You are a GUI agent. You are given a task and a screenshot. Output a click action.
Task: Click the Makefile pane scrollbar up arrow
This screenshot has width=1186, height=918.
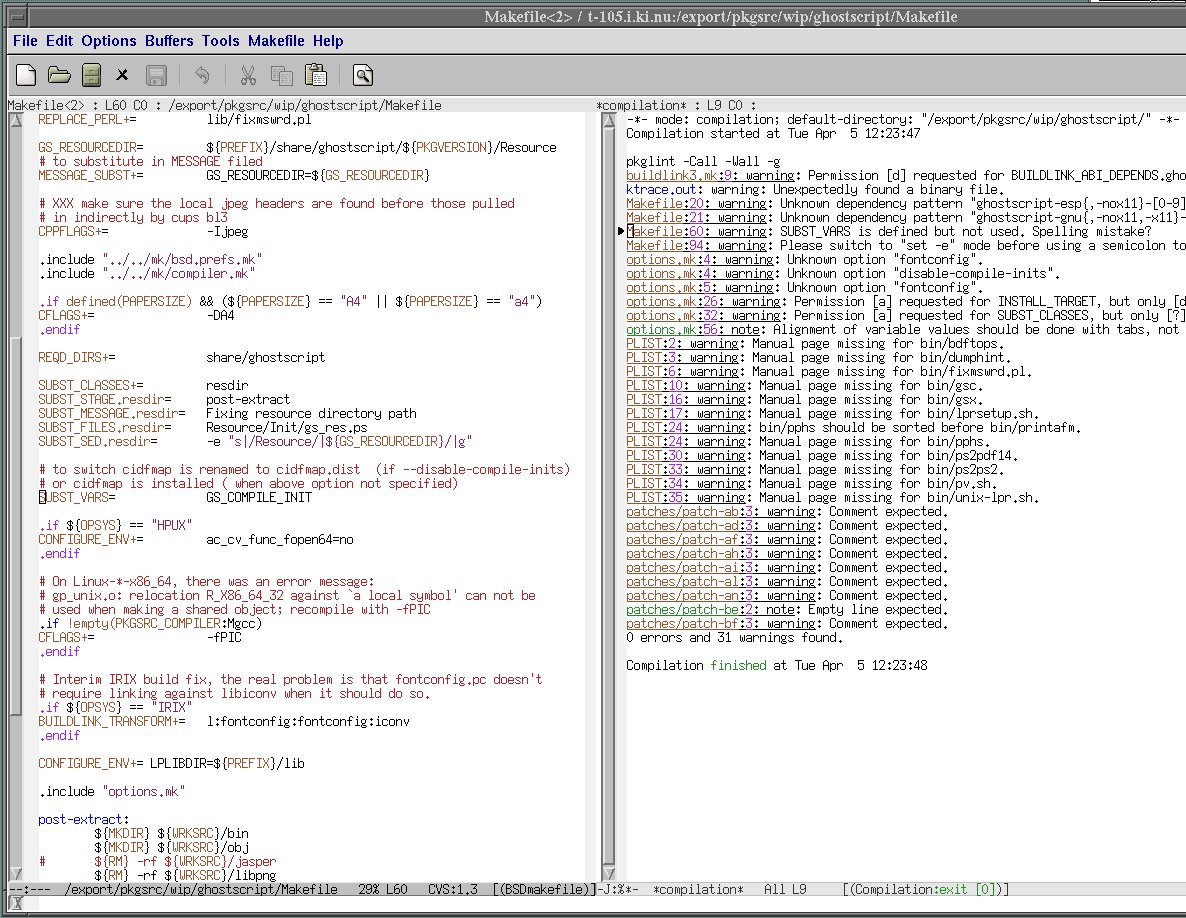coord(16,119)
